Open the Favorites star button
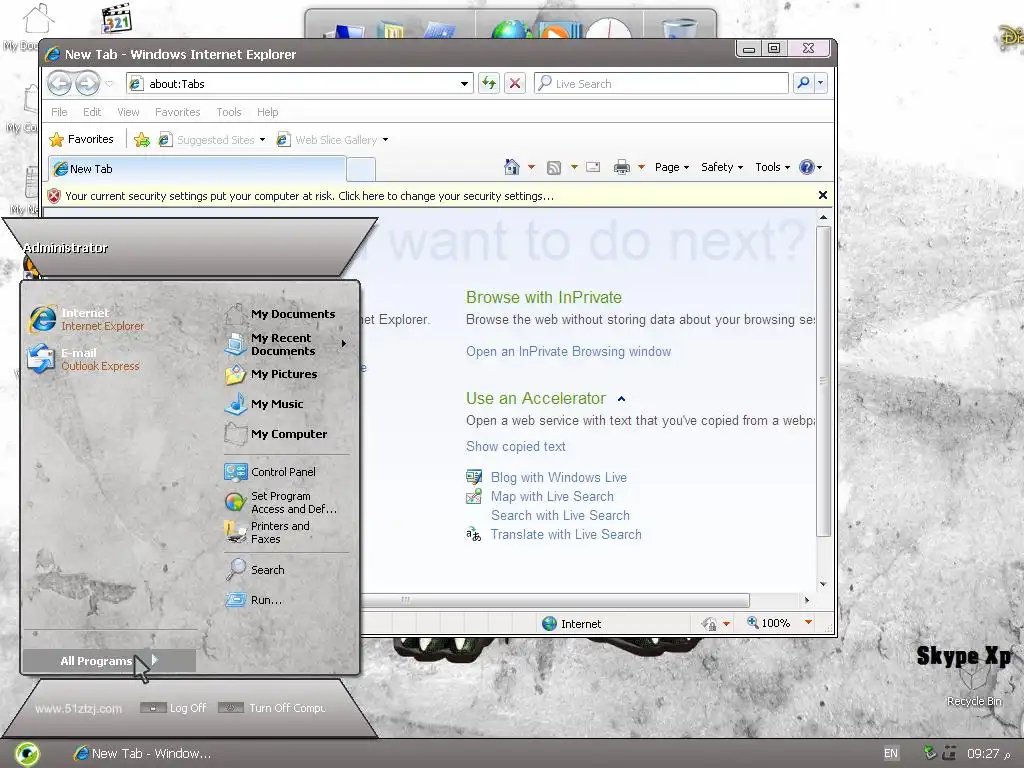Image resolution: width=1024 pixels, height=768 pixels. pos(82,139)
